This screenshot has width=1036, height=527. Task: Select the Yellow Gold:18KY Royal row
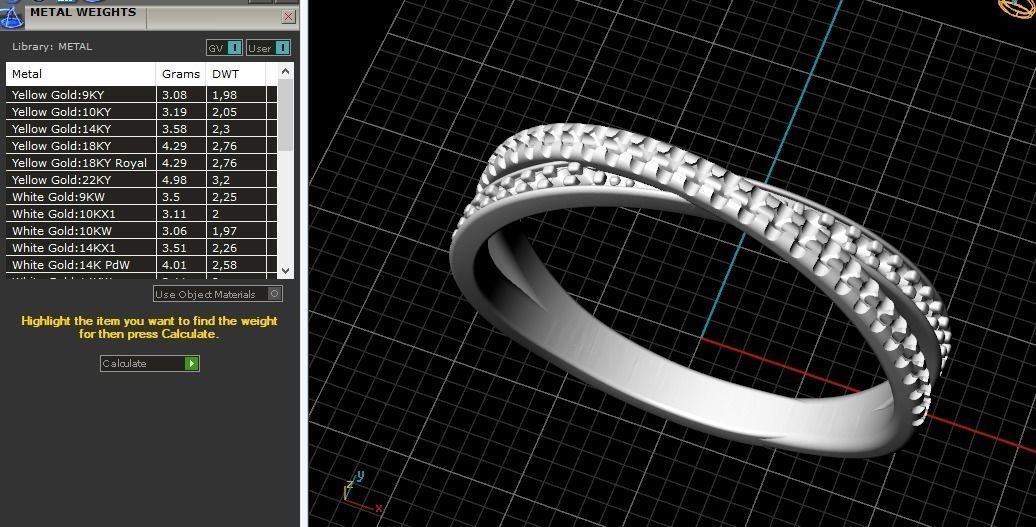coord(141,162)
